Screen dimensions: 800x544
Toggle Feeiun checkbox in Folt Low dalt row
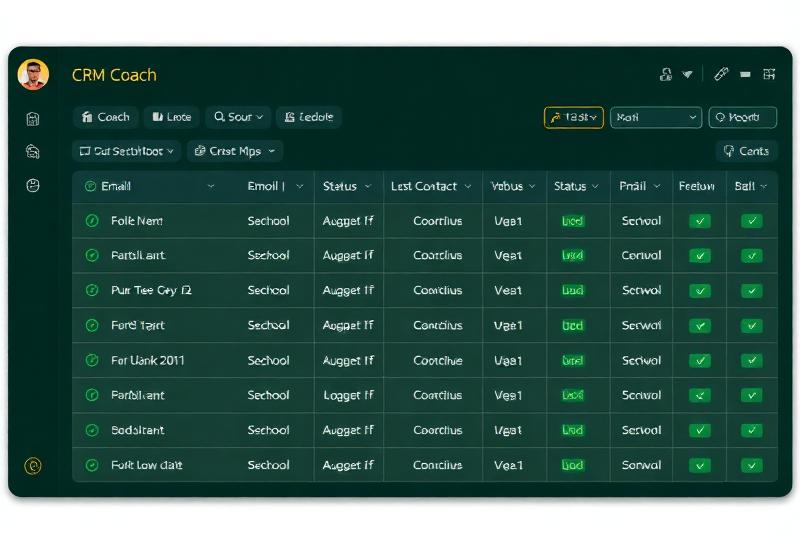click(700, 465)
